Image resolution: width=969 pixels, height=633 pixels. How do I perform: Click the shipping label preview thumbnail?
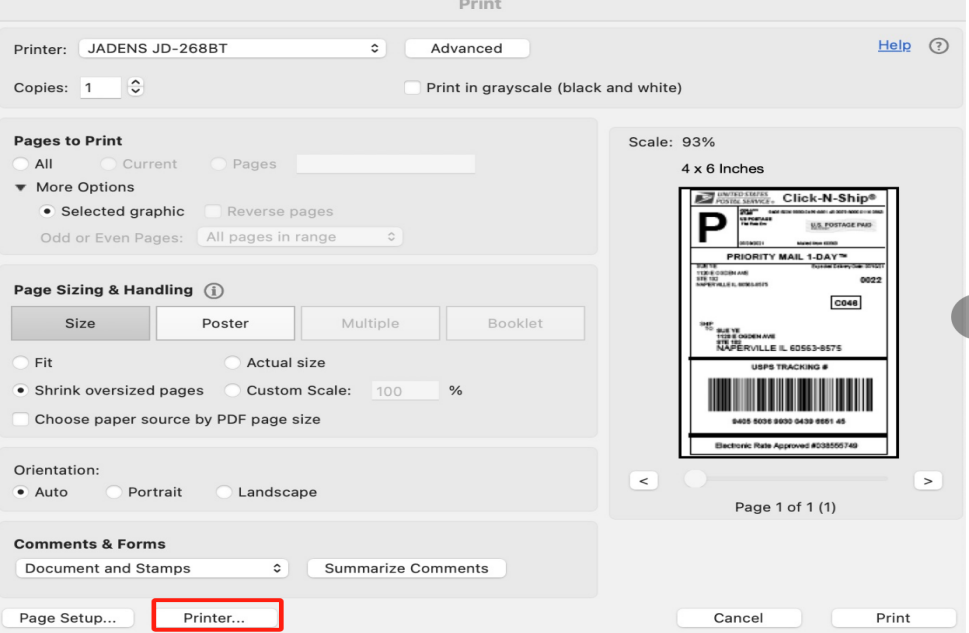(789, 323)
